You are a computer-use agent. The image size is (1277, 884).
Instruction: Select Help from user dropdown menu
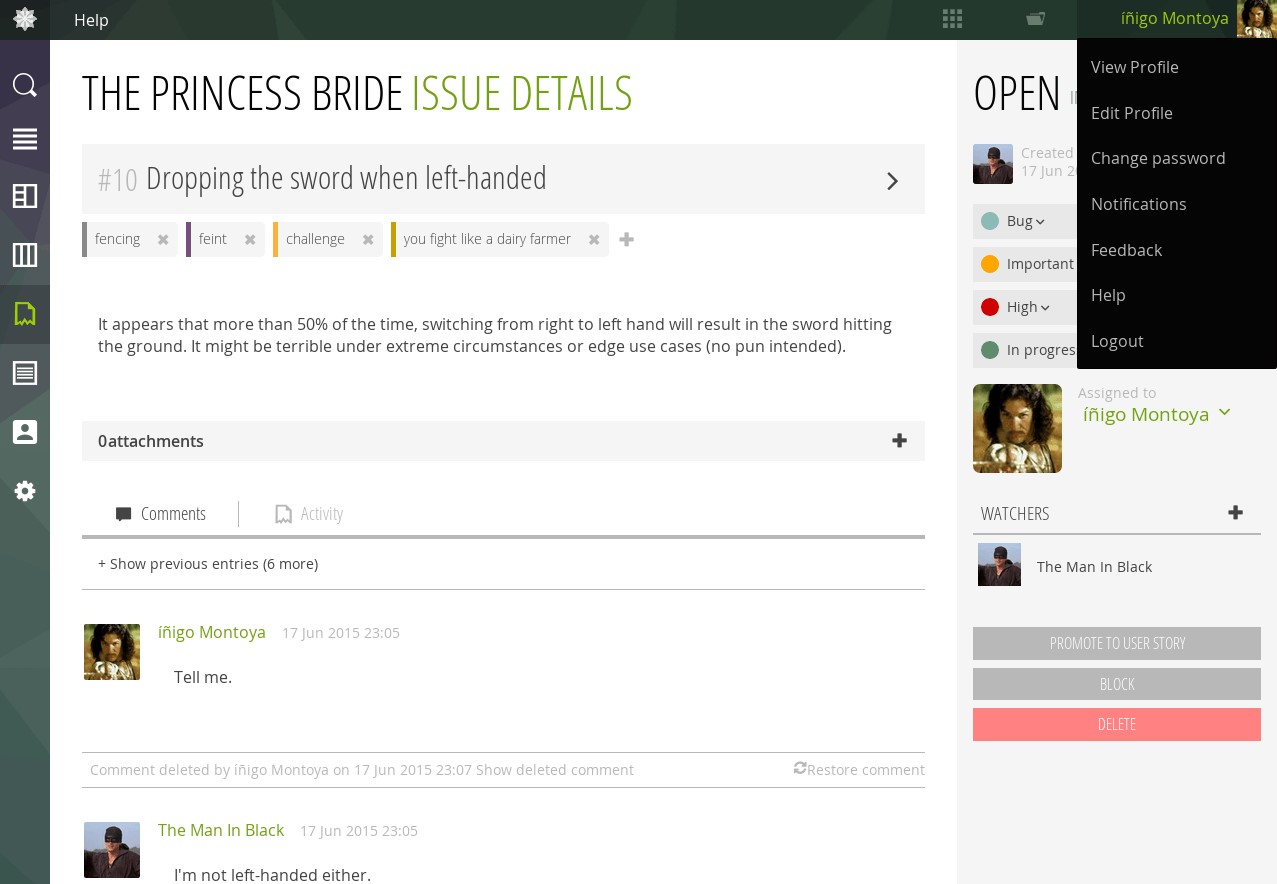(x=1108, y=295)
